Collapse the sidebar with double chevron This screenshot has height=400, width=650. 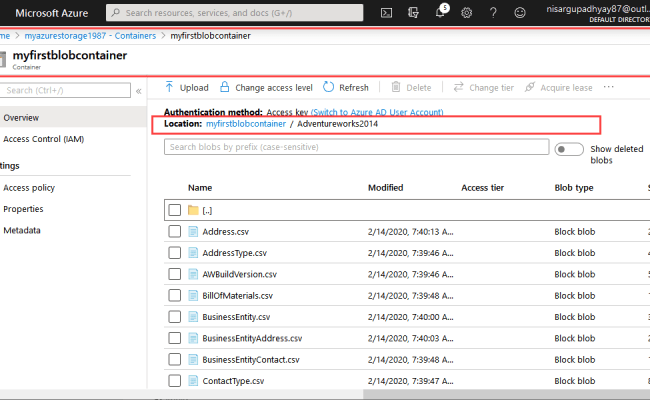(x=138, y=91)
